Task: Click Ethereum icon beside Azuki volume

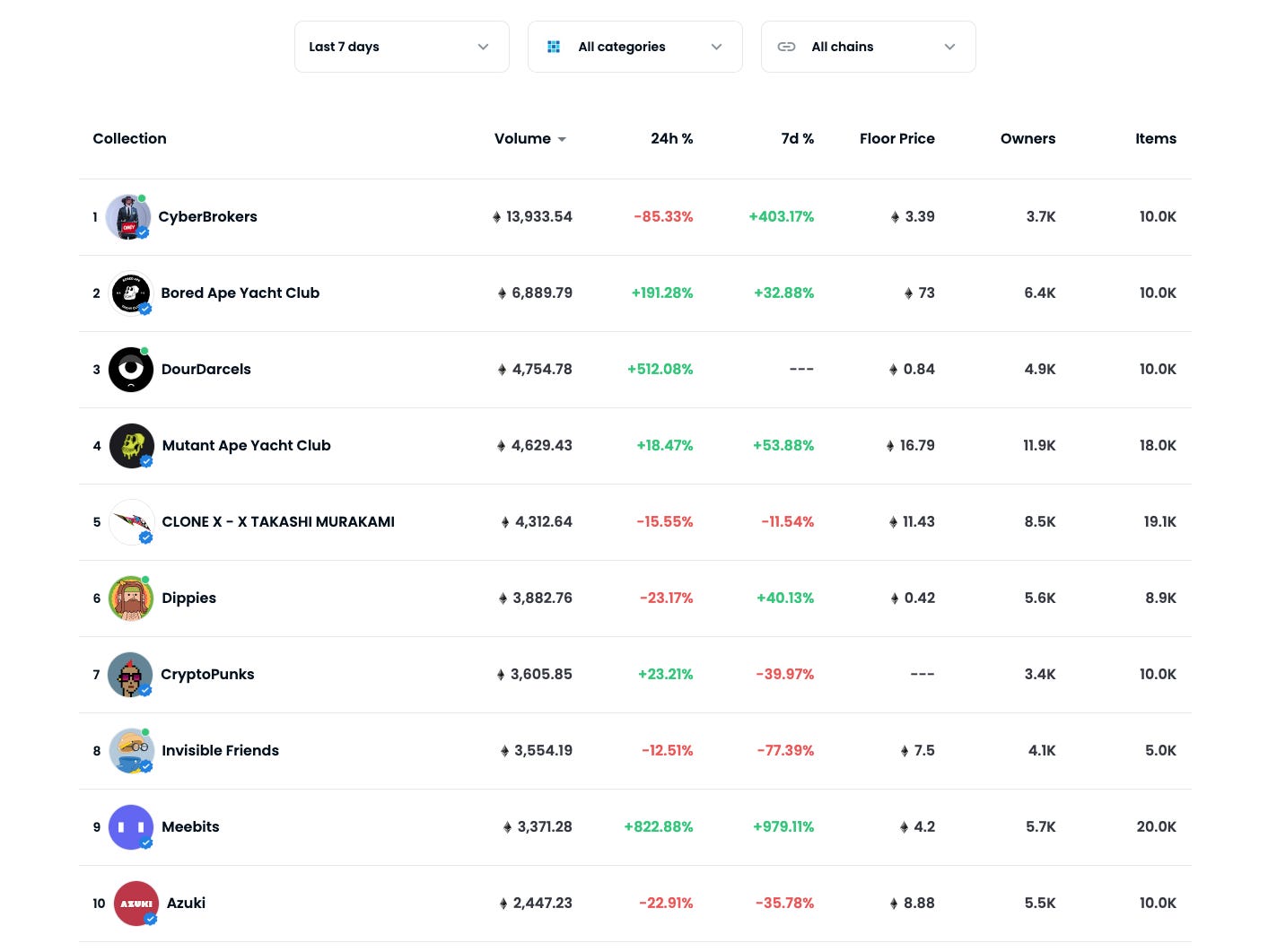Action: (x=503, y=904)
